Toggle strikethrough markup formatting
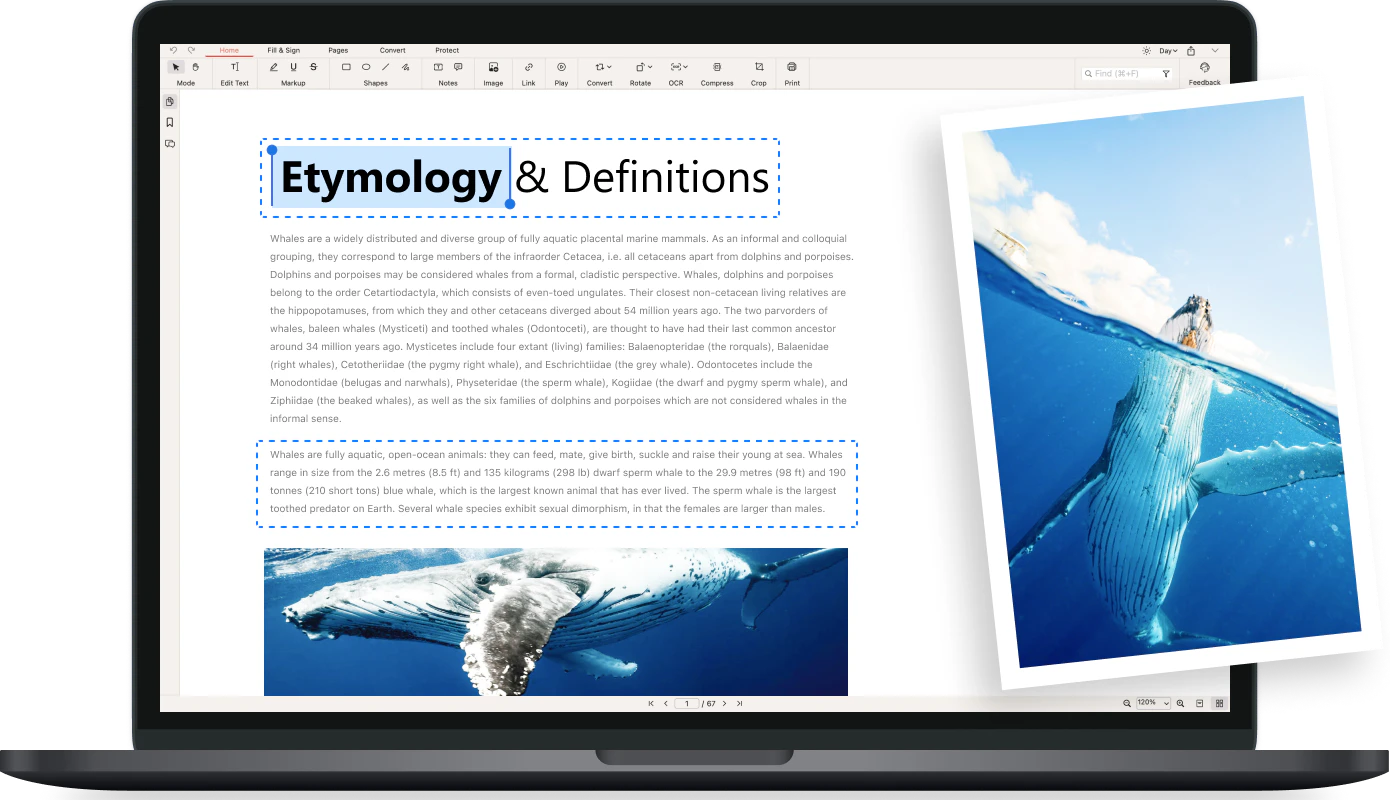 (314, 66)
